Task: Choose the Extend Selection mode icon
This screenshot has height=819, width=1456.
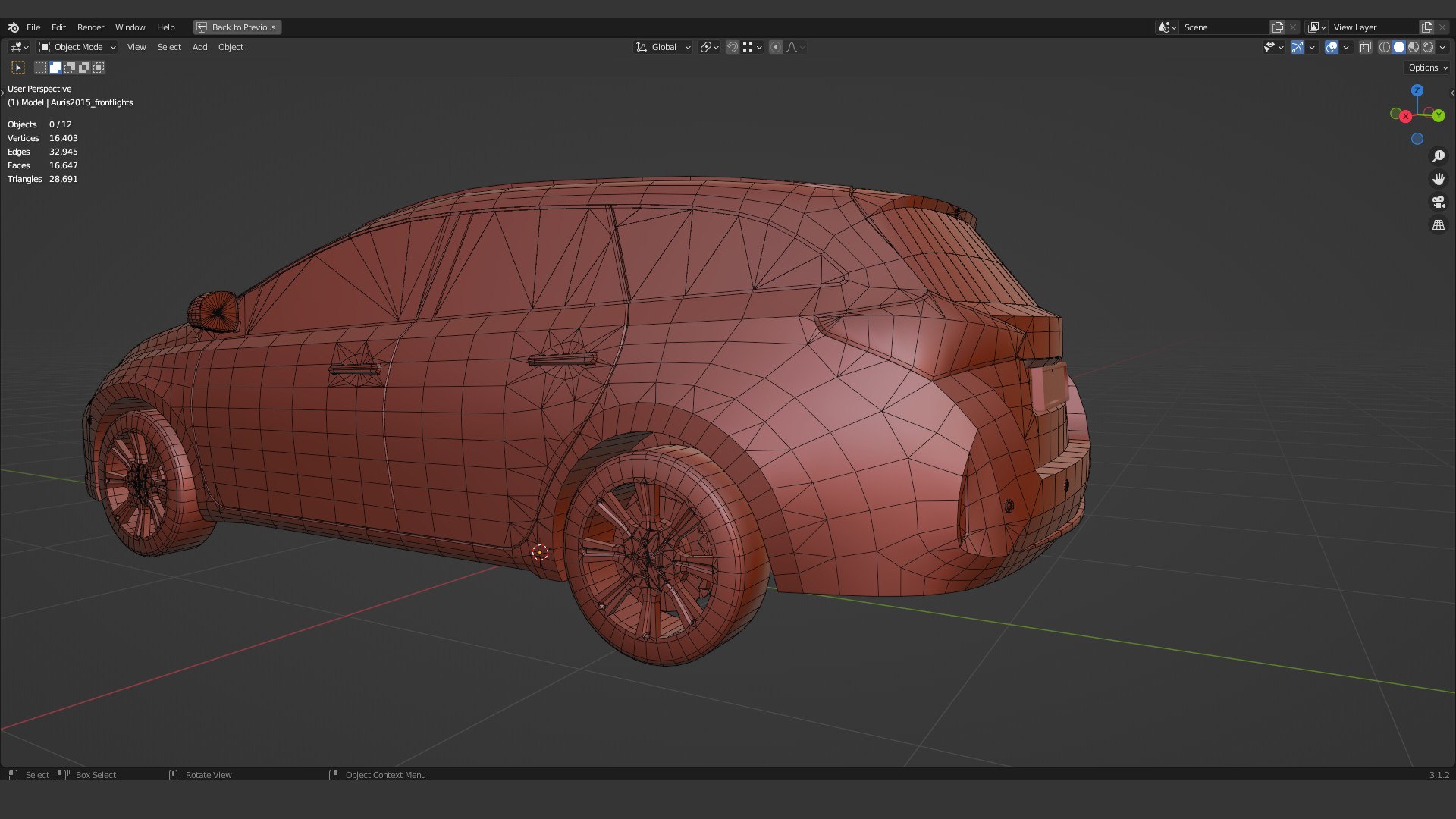Action: [x=55, y=67]
